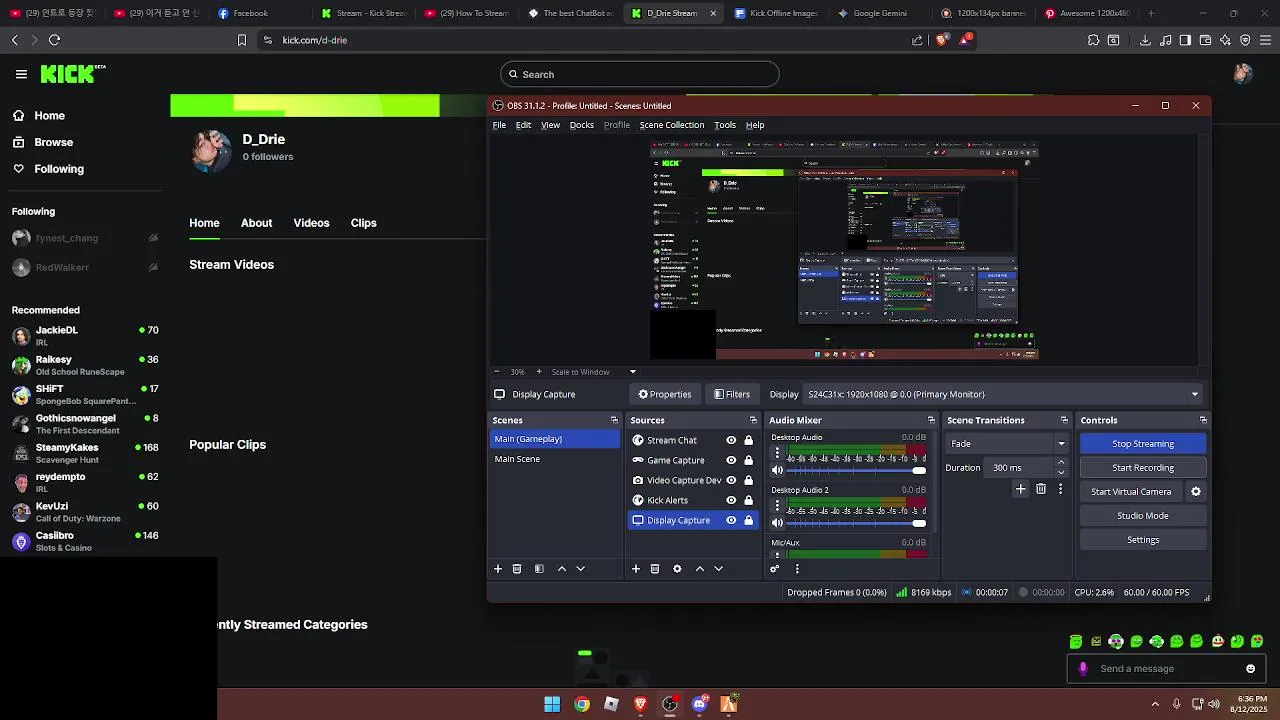Open virtual camera settings gear
The width and height of the screenshot is (1280, 720).
(1196, 492)
